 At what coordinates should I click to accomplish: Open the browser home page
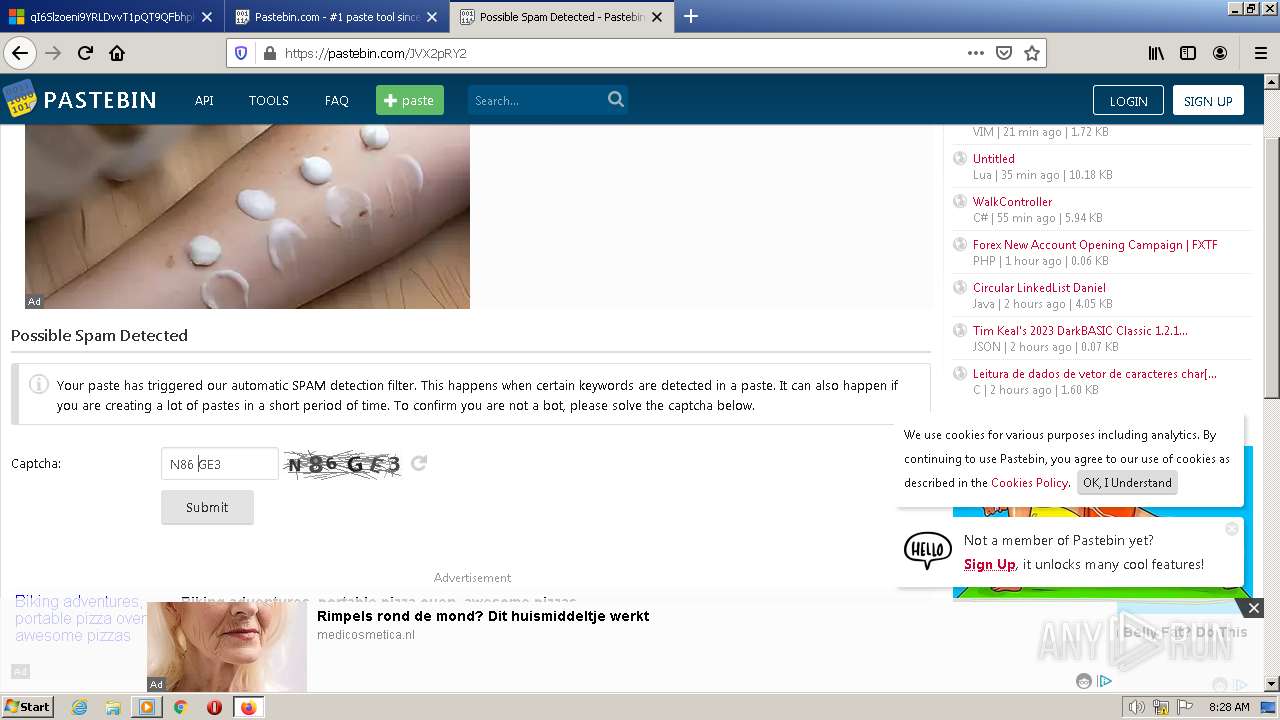pos(117,53)
